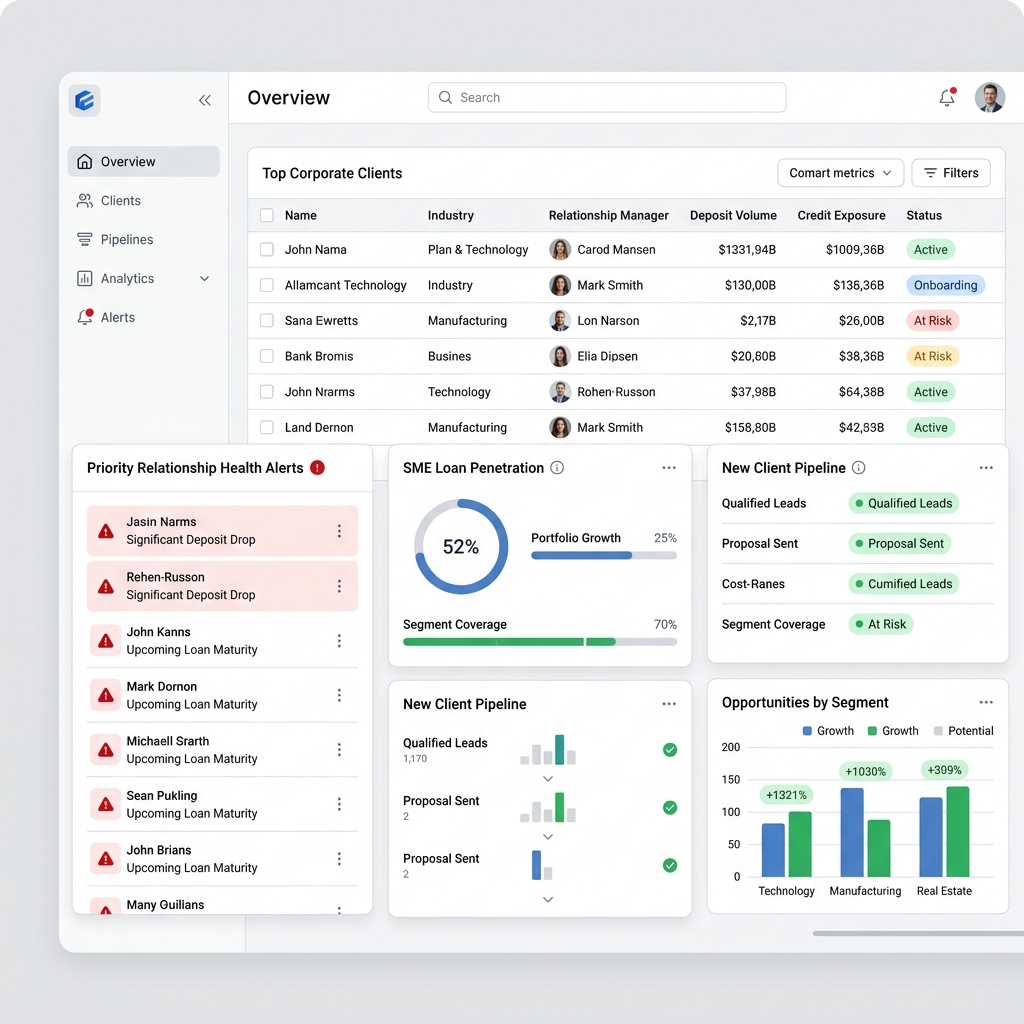Click yellow At Risk badge for Bank Bromis

(933, 356)
